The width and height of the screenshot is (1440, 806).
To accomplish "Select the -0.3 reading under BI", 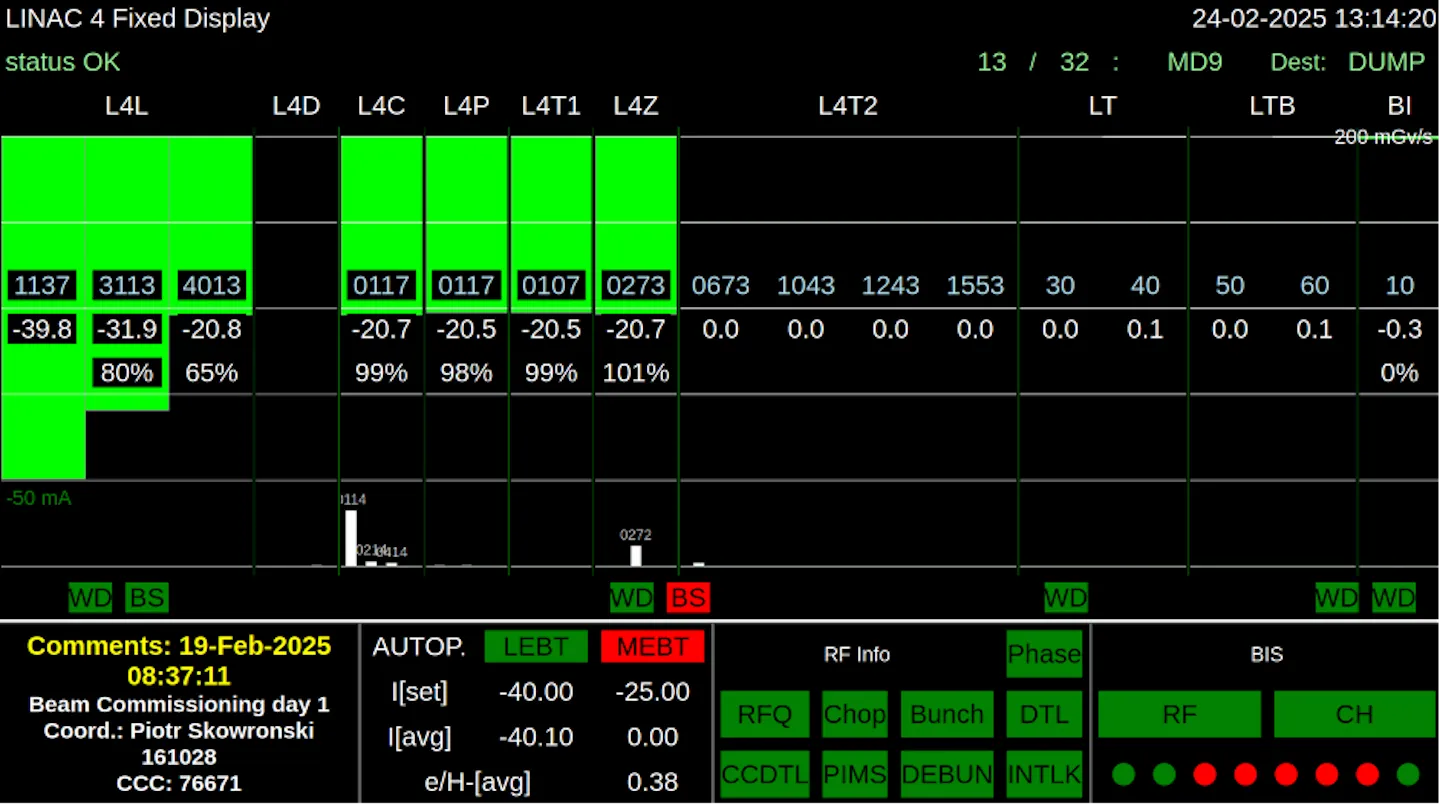I will pos(1400,329).
